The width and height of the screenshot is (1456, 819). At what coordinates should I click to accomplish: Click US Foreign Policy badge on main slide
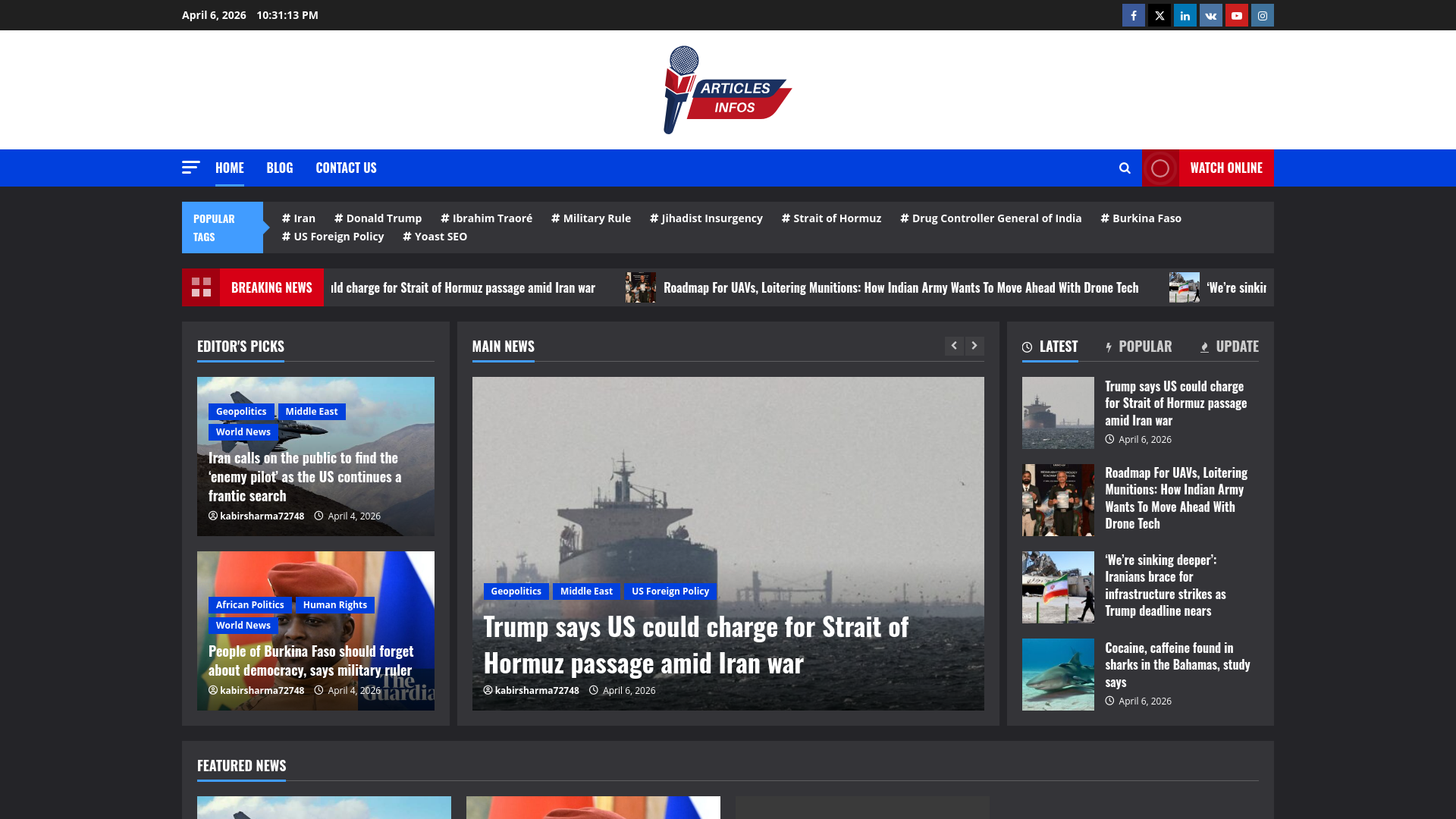tap(670, 591)
